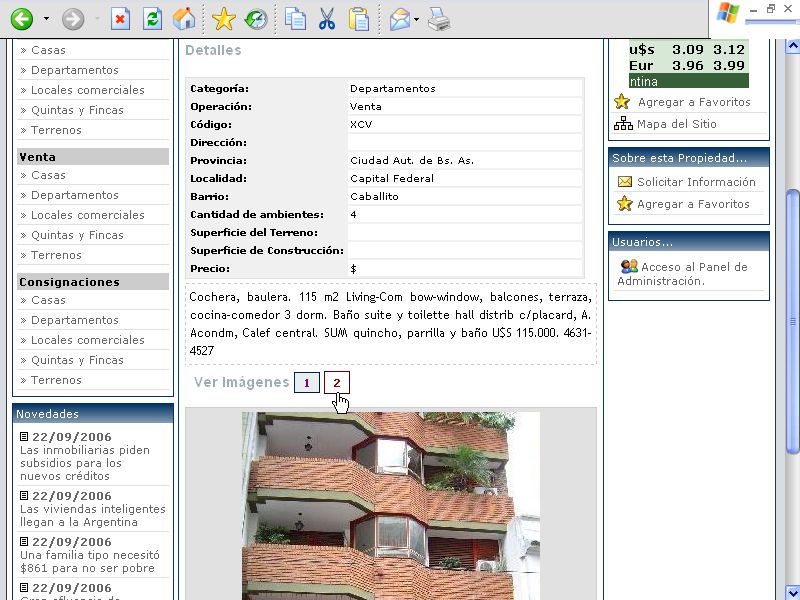Click the 'Capital Federal' Localidad value

click(x=392, y=179)
